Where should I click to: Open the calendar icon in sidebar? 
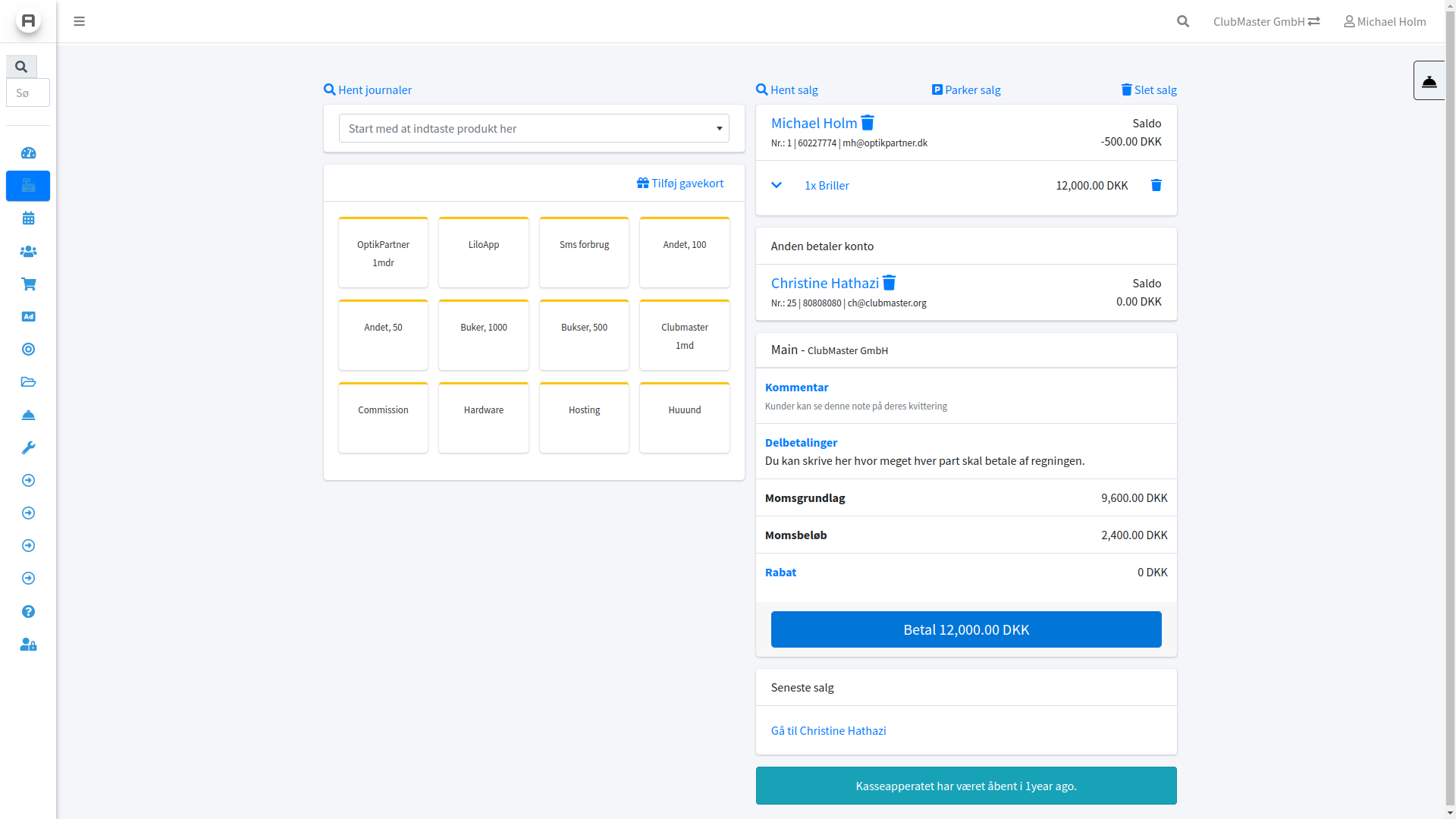point(28,218)
